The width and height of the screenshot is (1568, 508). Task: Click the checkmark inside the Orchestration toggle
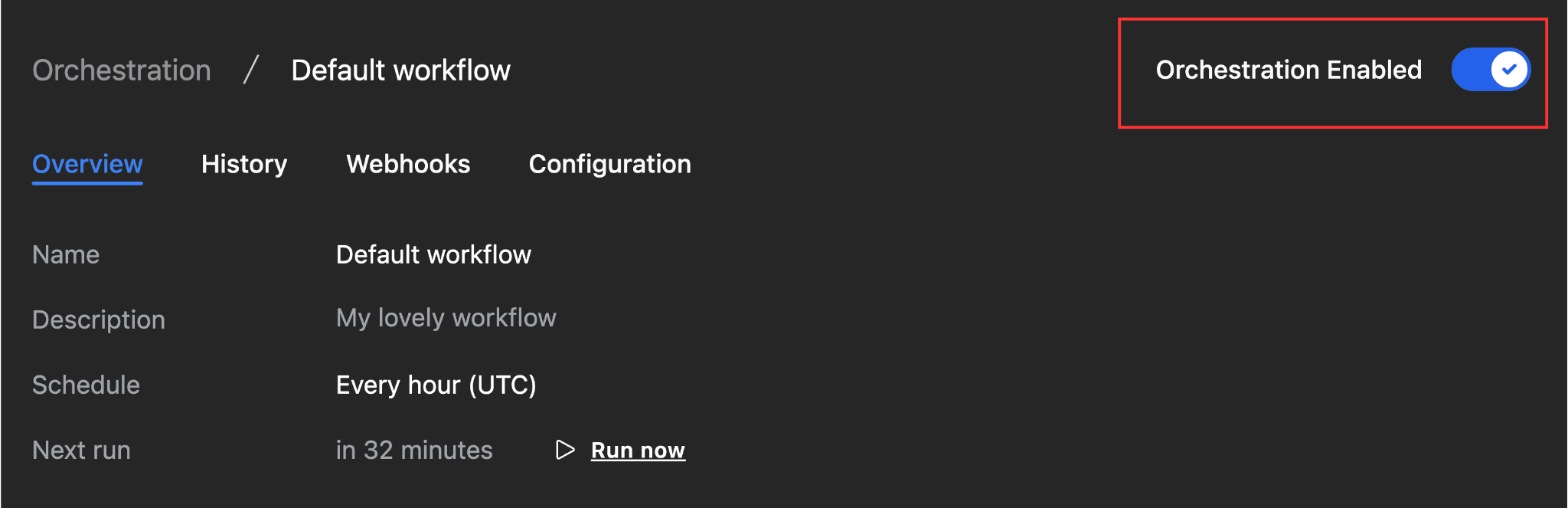(x=1508, y=69)
